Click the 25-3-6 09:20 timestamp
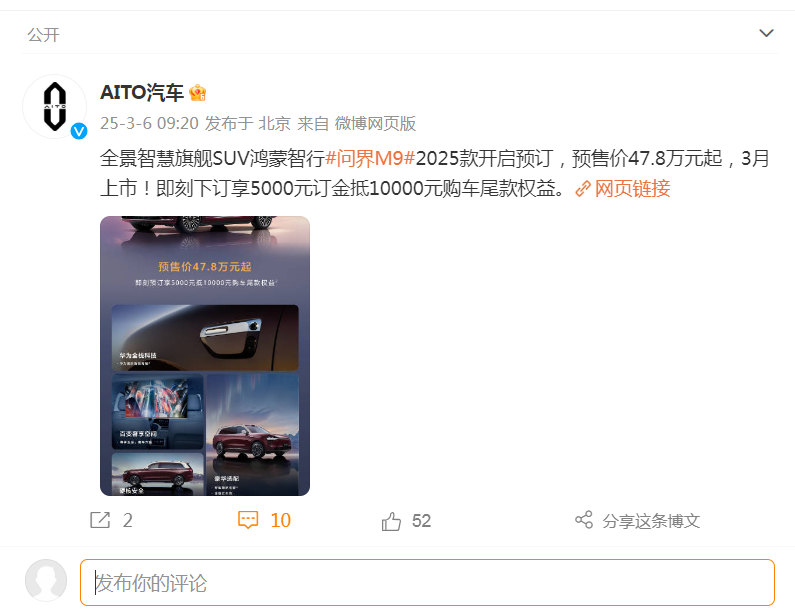 click(x=149, y=123)
